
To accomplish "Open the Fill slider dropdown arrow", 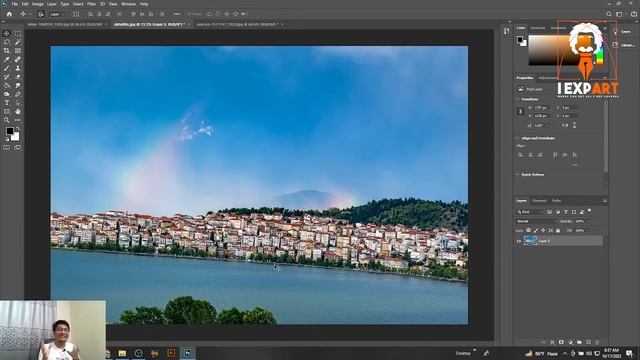I will [x=588, y=230].
